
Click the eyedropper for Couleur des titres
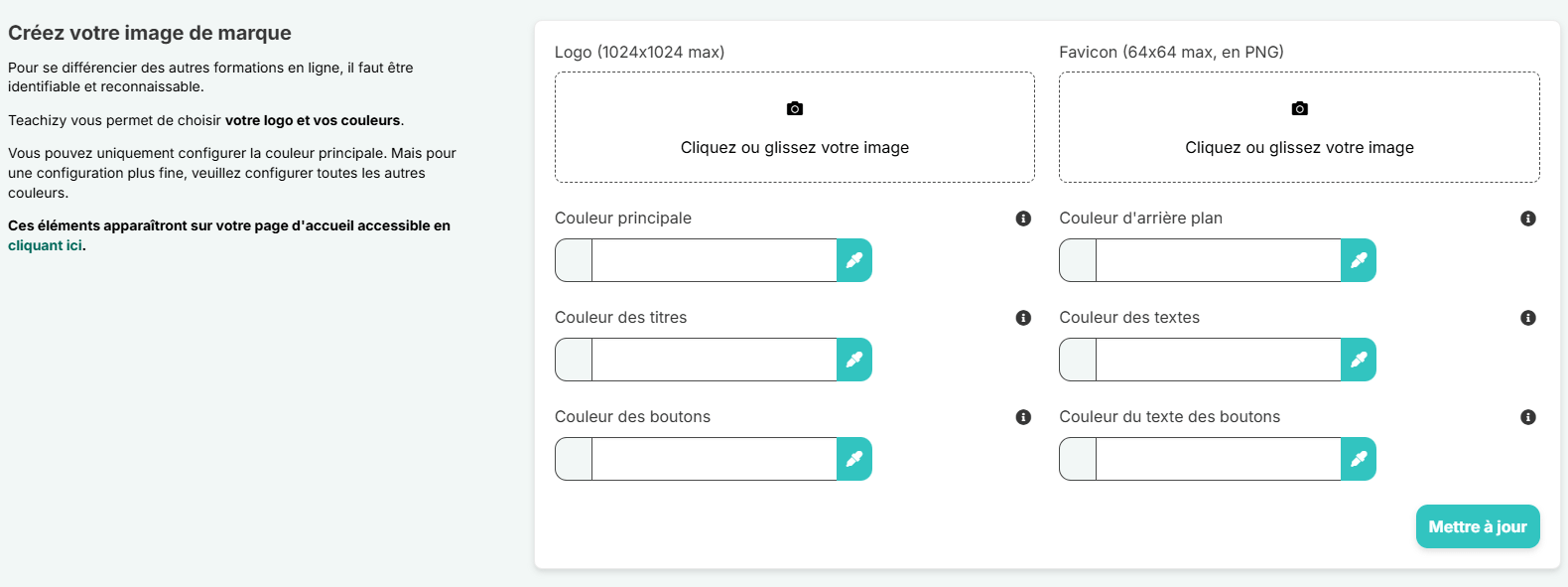pos(854,360)
